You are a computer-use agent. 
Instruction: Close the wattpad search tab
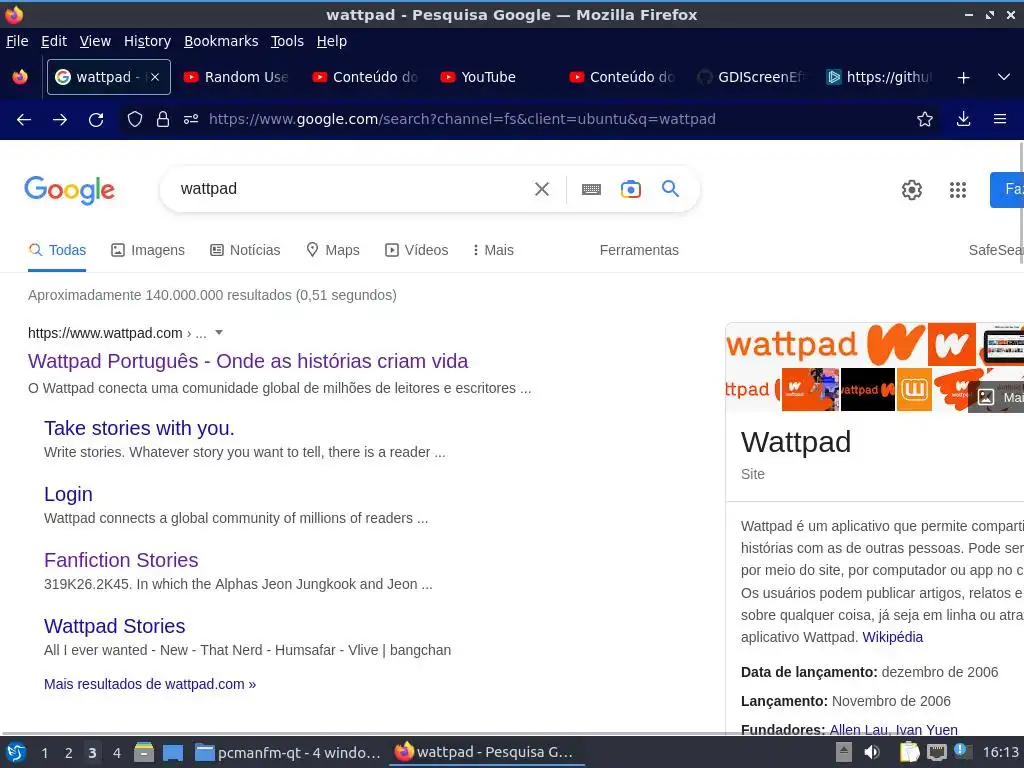(155, 77)
